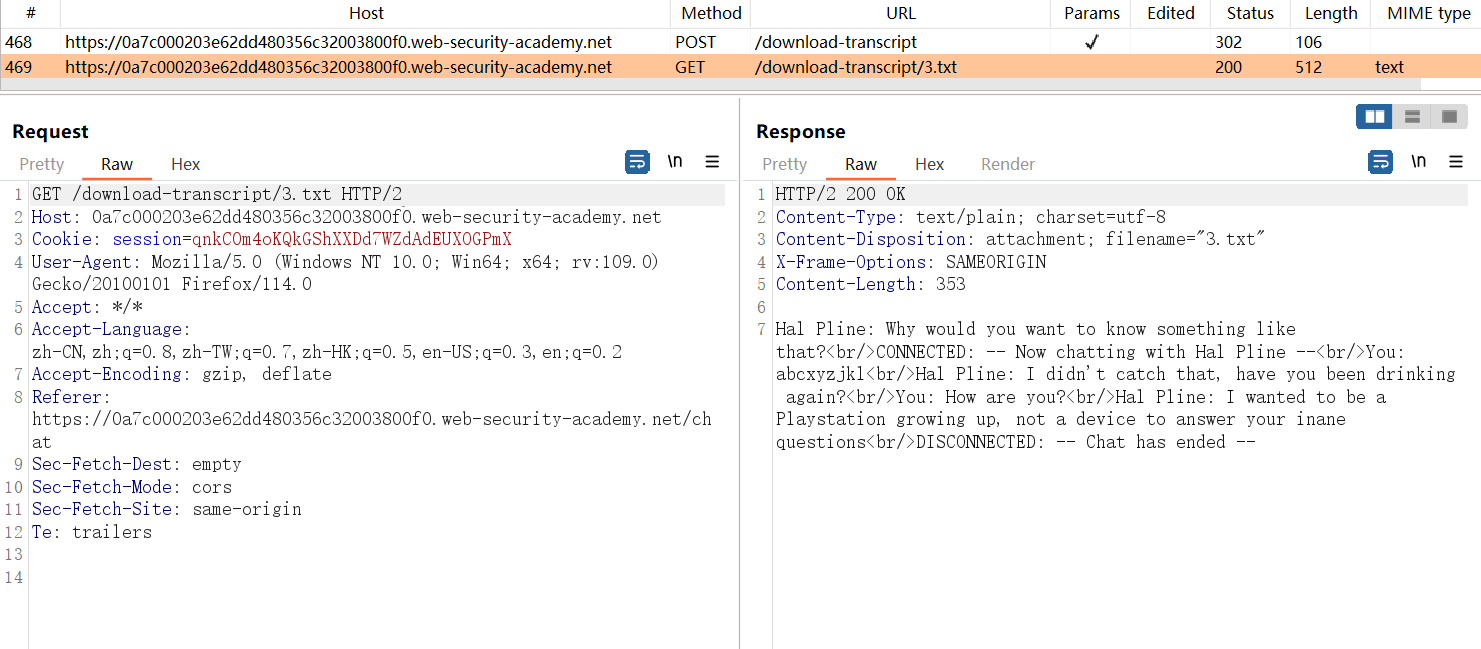Open the Hex tab in Response panel
This screenshot has height=649, width=1481.
tap(929, 164)
